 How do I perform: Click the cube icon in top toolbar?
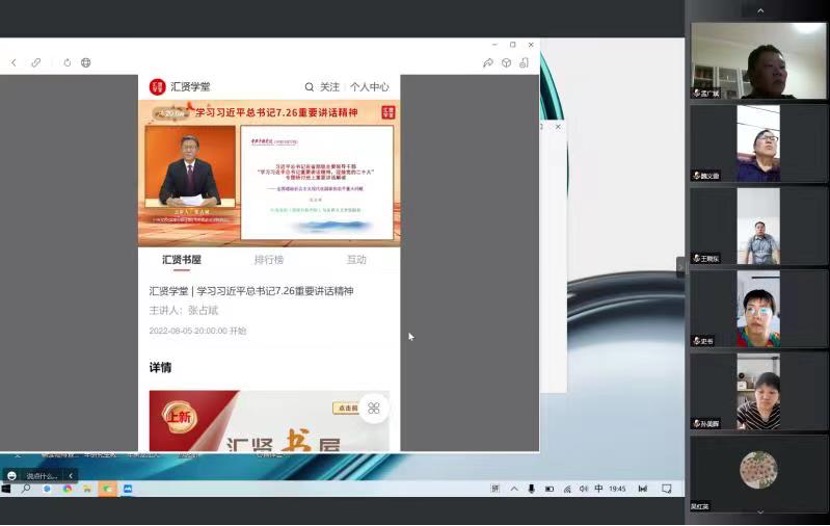click(x=506, y=63)
